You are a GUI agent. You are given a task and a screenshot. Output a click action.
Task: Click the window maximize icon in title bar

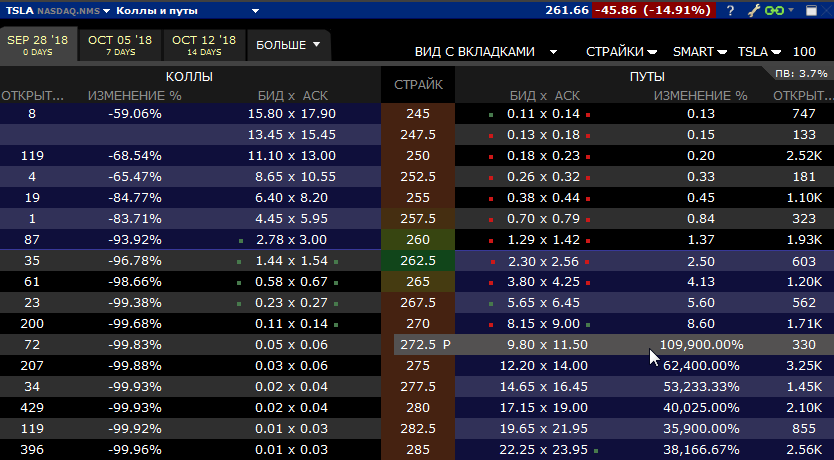809,10
